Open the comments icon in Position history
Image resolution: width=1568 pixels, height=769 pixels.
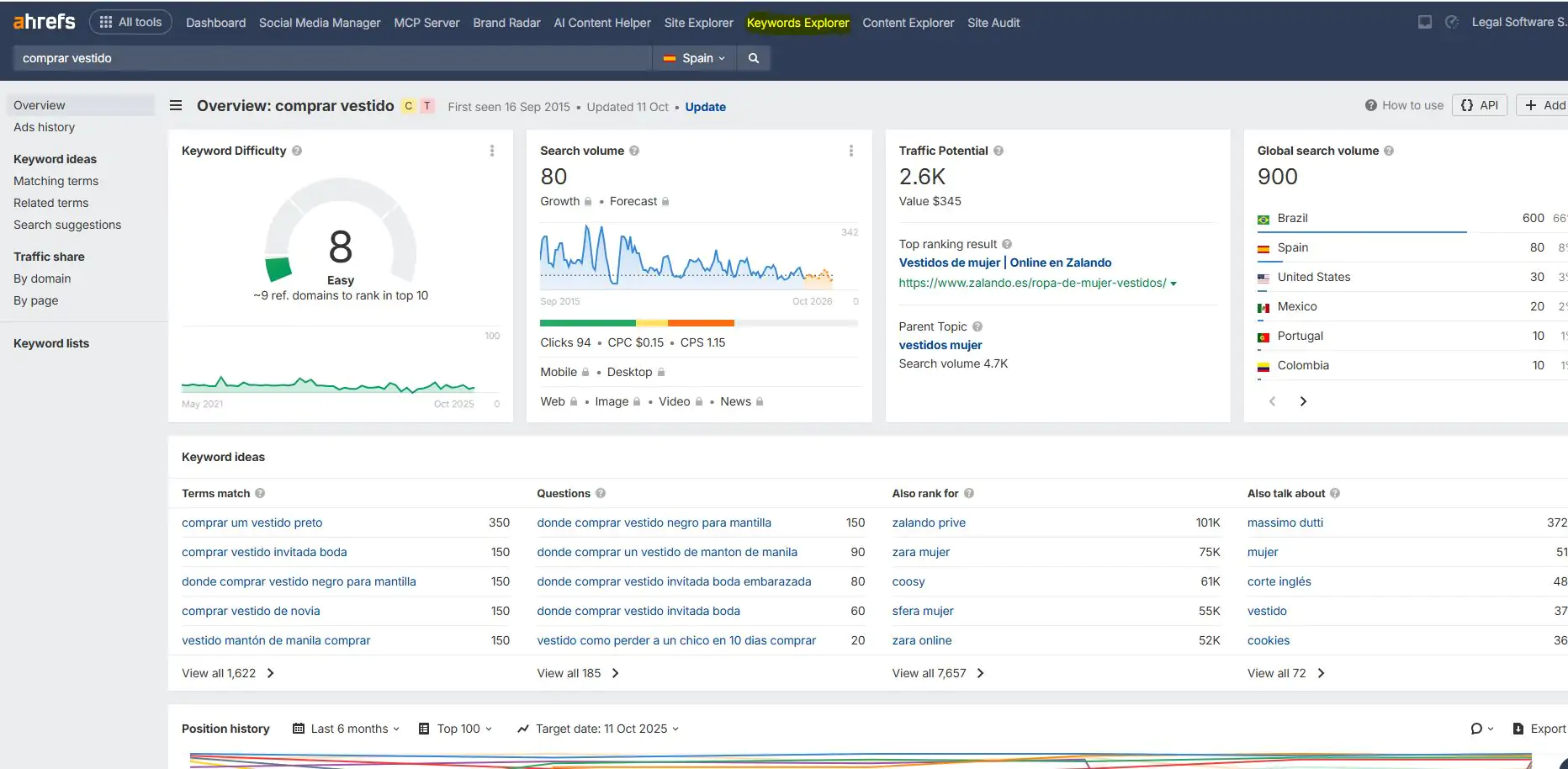pos(1477,729)
